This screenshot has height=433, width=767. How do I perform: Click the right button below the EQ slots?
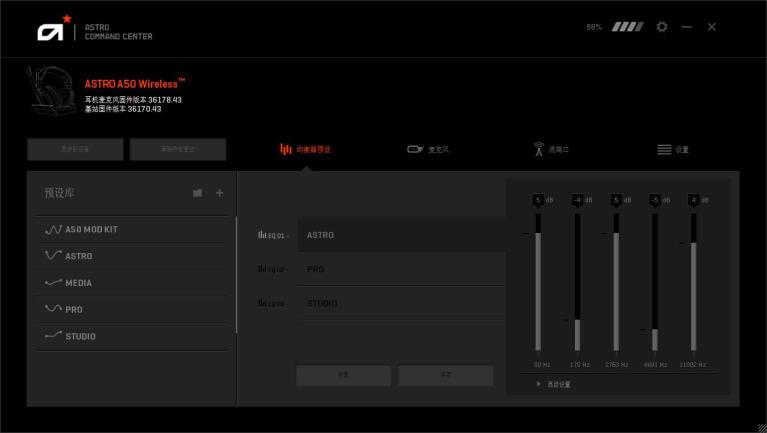(x=446, y=375)
